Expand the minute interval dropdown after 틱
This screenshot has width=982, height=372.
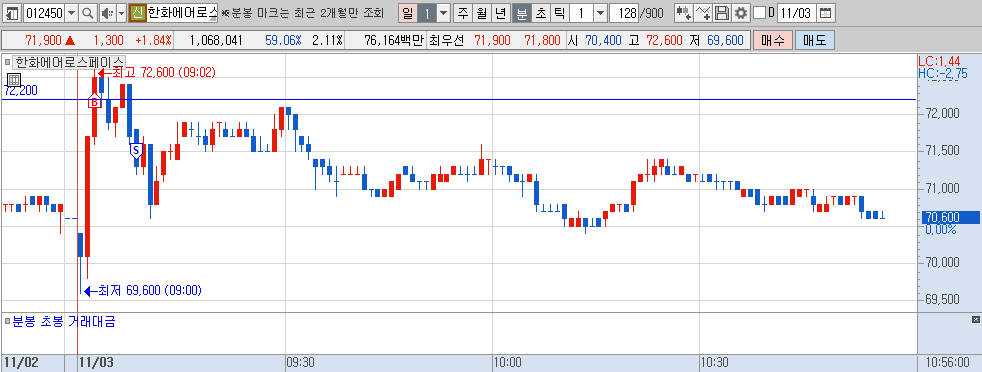[600, 13]
